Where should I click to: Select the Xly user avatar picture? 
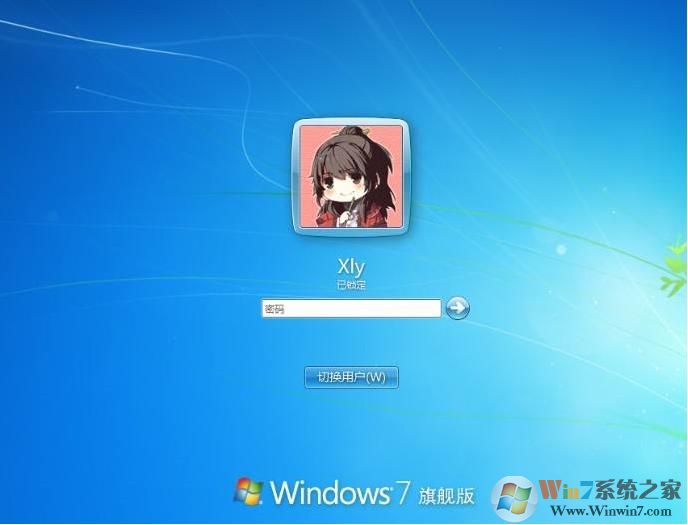[351, 177]
